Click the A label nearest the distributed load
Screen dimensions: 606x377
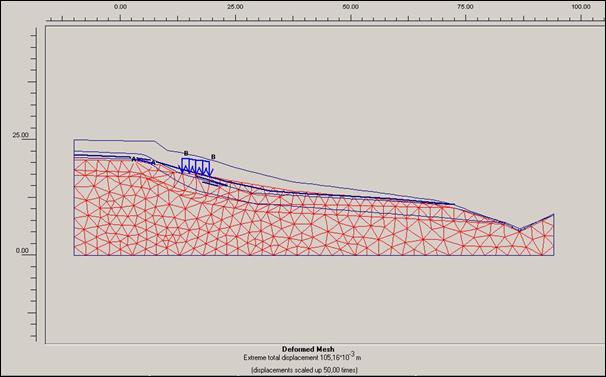pyautogui.click(x=153, y=162)
